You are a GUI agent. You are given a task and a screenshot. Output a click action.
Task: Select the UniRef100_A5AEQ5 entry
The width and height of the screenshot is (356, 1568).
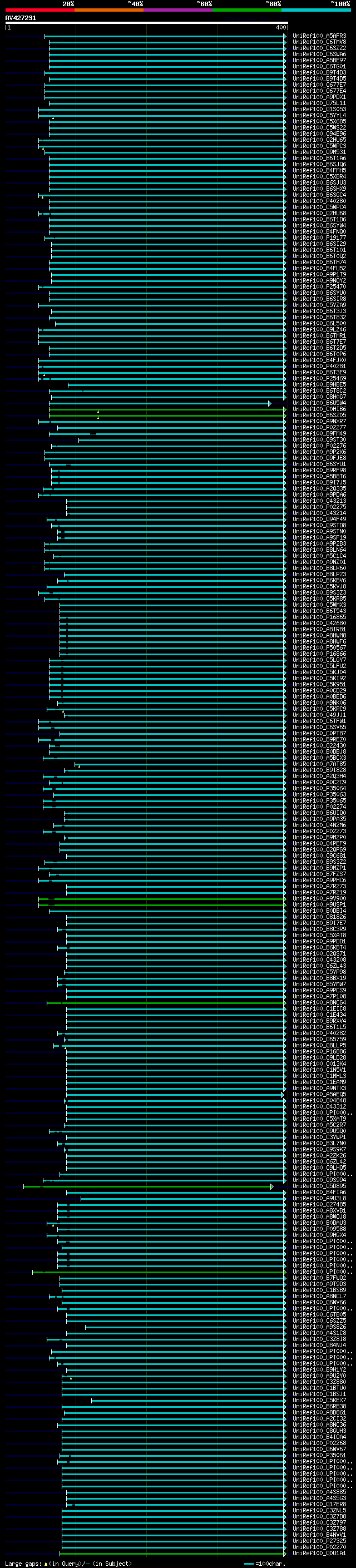319,1094
